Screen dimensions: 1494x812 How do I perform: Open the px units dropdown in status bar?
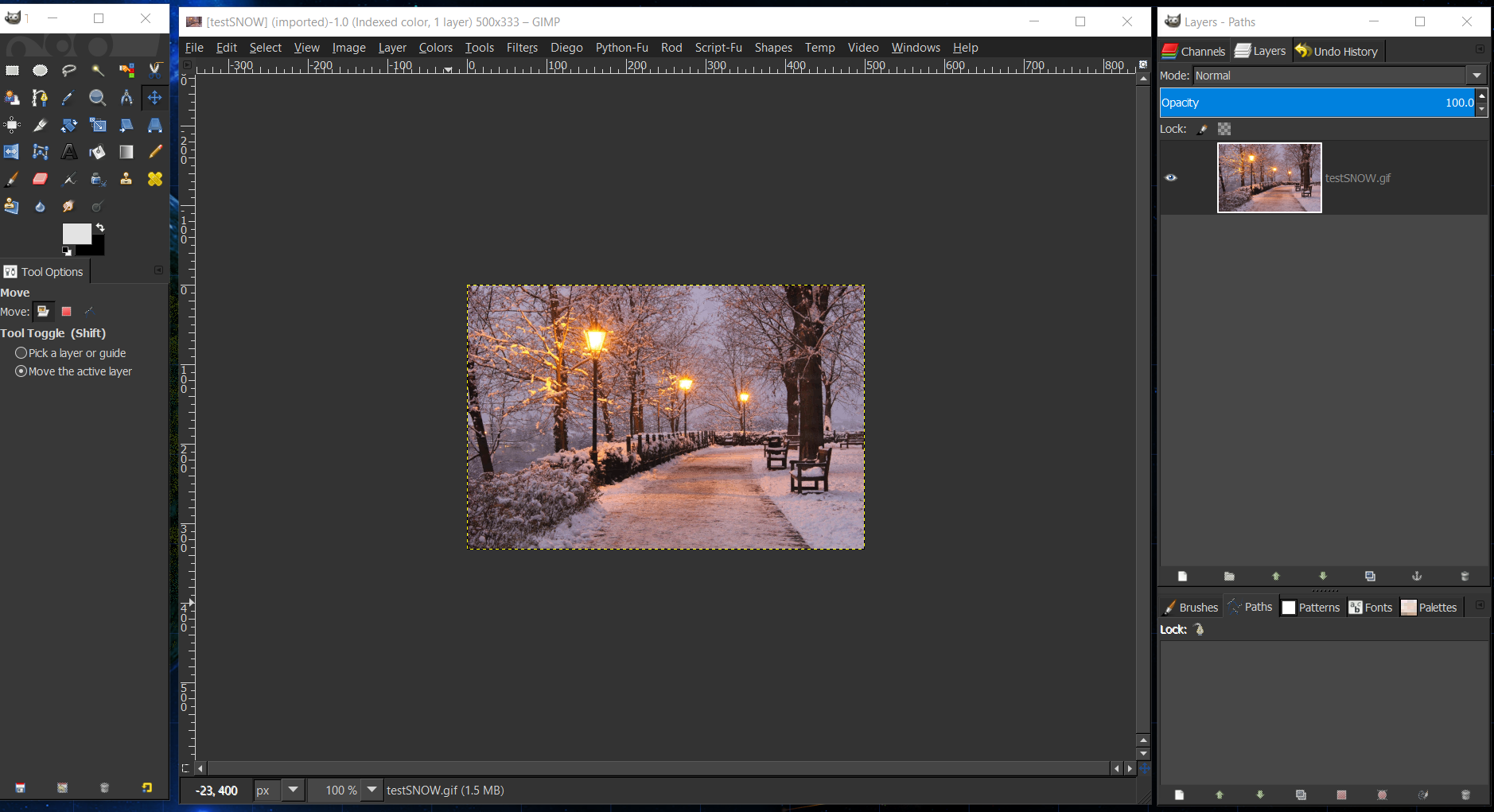coord(294,790)
